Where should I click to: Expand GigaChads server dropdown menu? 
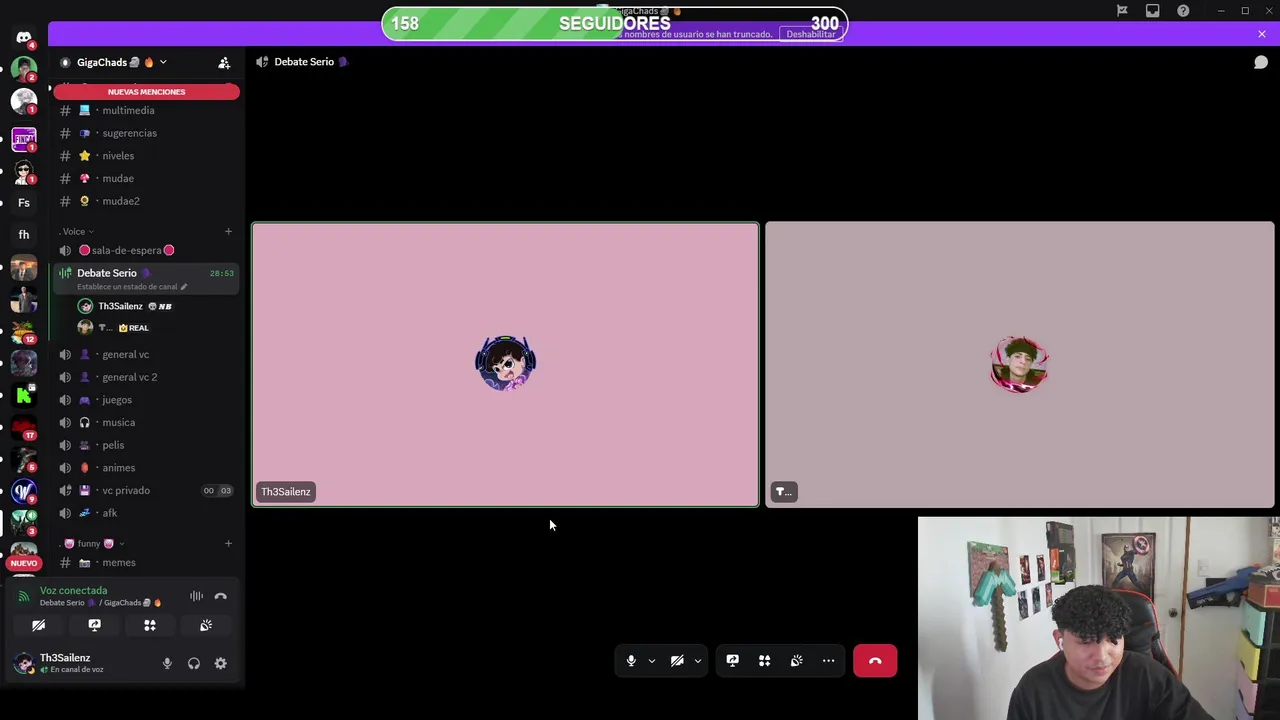(163, 62)
